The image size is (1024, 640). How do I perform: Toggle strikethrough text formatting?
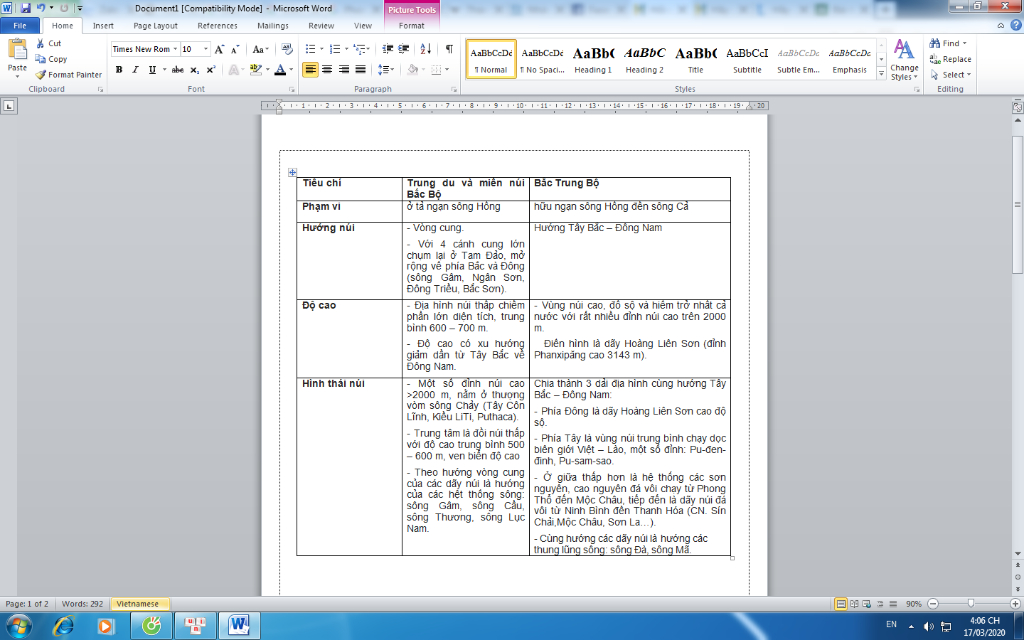click(x=177, y=70)
